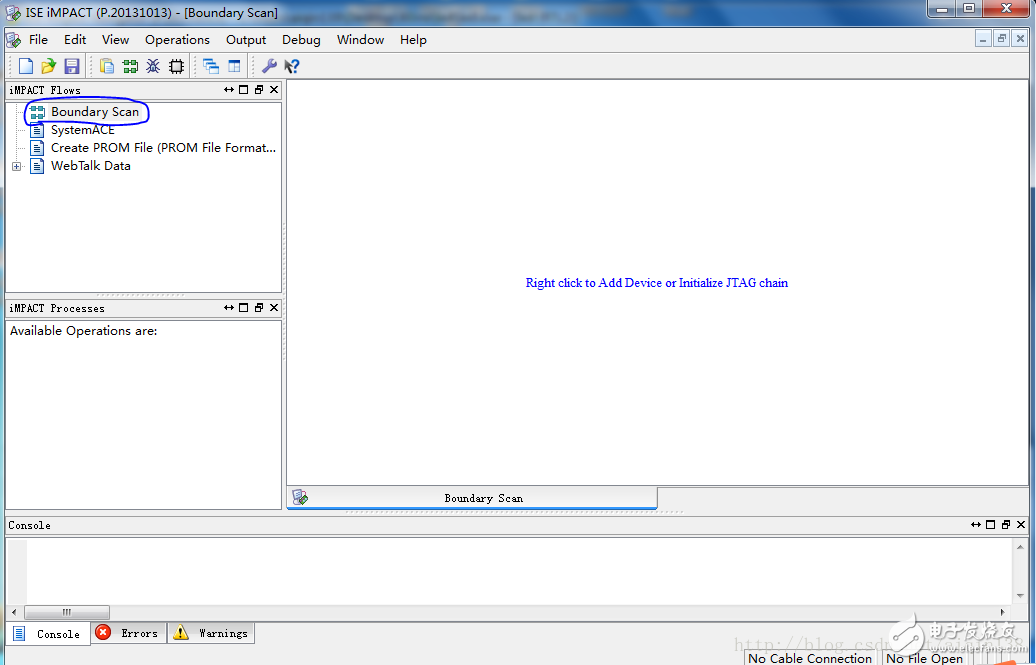The image size is (1036, 665).
Task: Open the Operations menu
Action: (177, 40)
